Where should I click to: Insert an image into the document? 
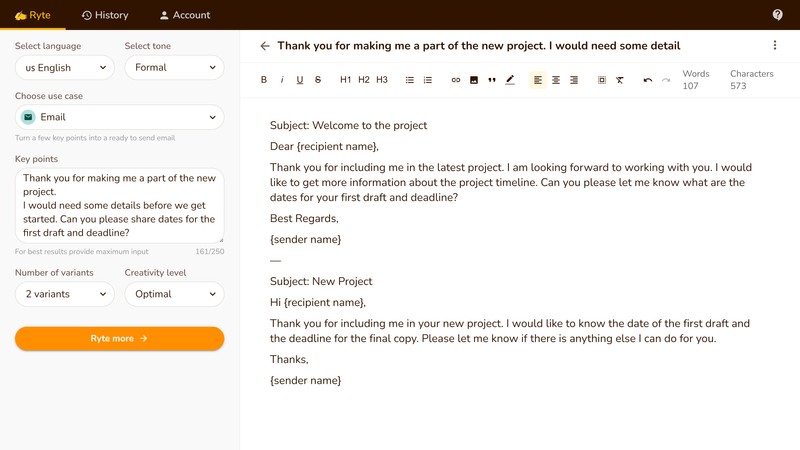click(474, 80)
